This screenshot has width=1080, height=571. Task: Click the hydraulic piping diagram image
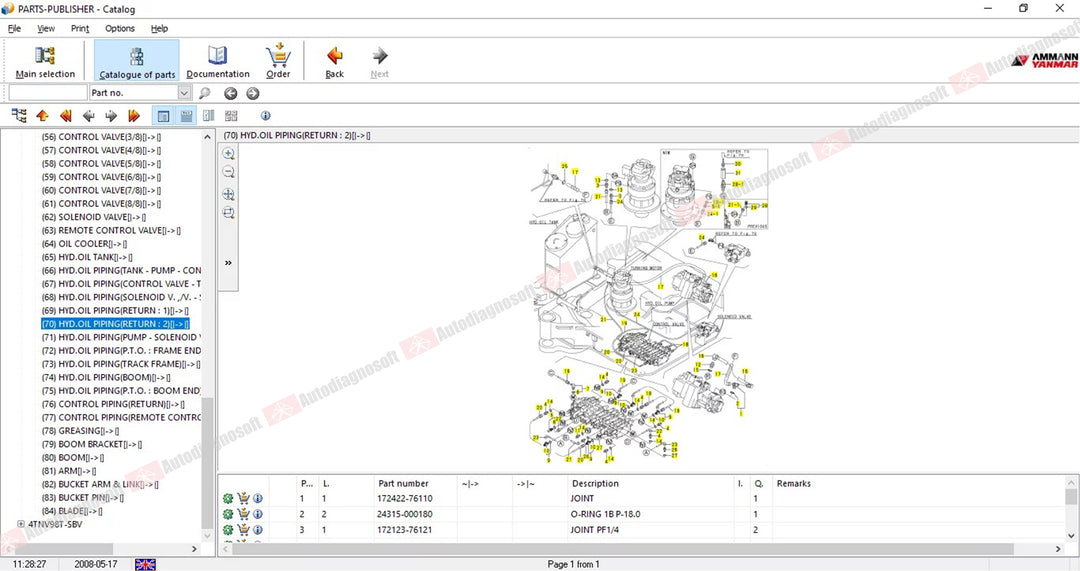647,305
